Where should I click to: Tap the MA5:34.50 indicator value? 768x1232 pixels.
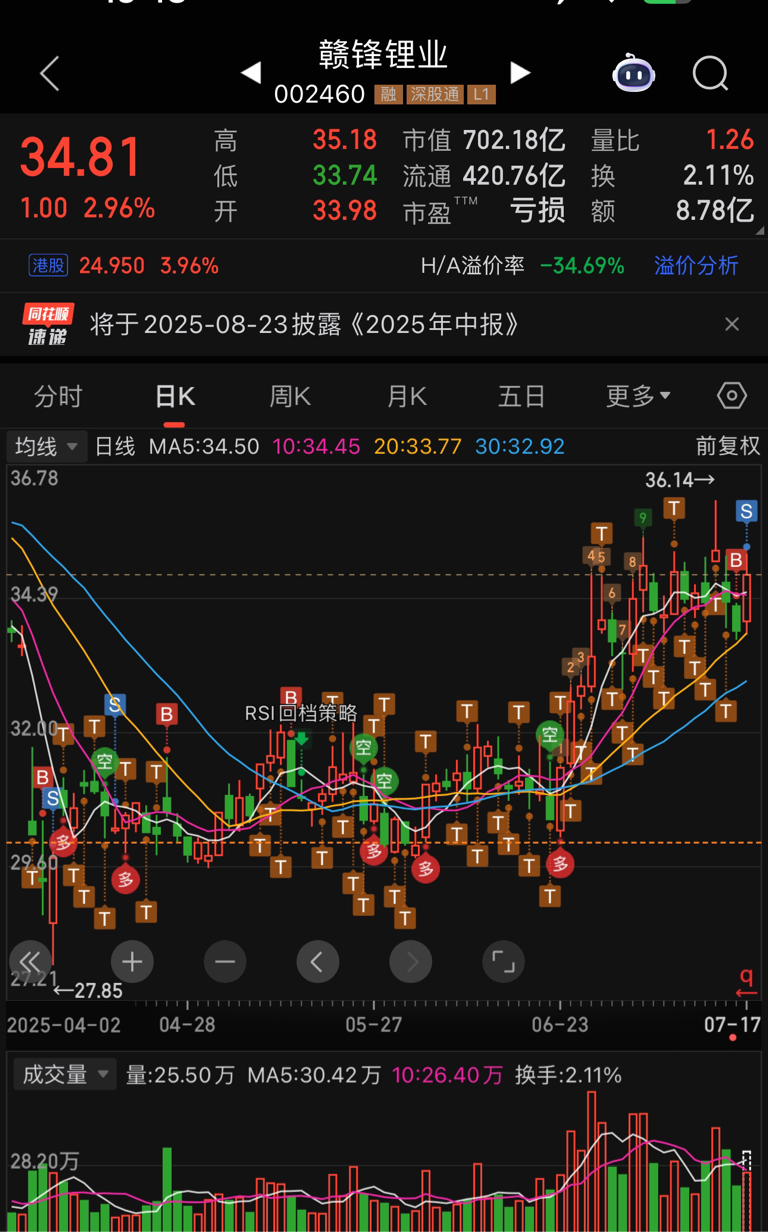pyautogui.click(x=204, y=446)
